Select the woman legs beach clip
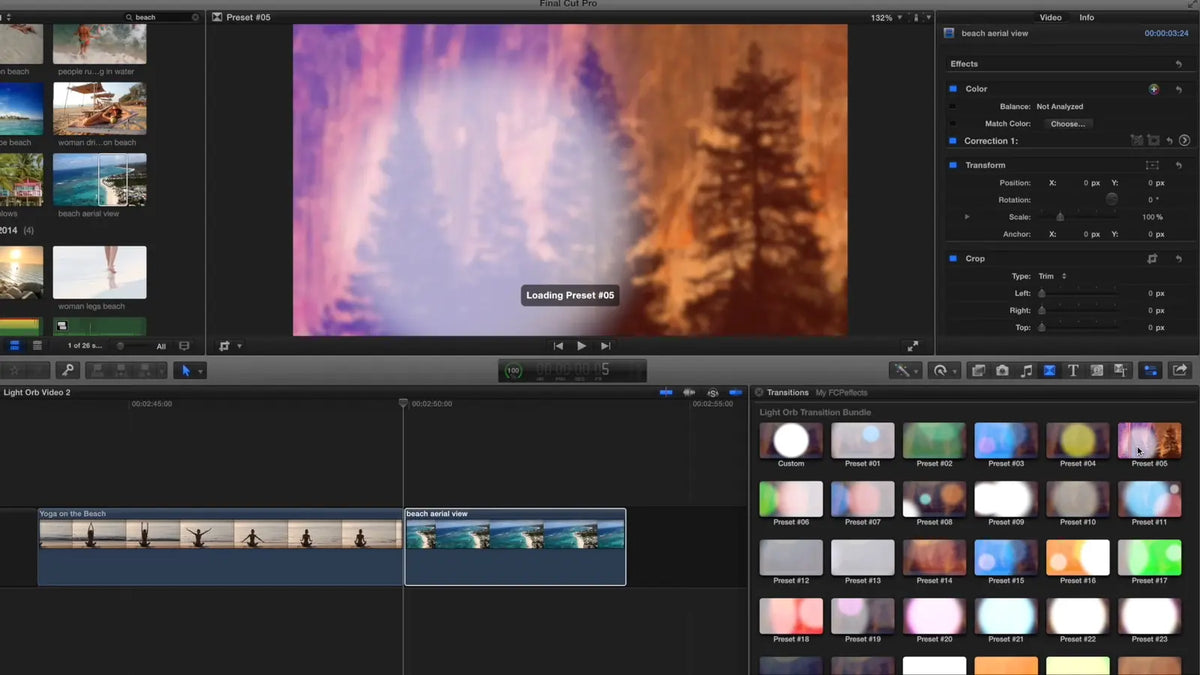Image resolution: width=1200 pixels, height=675 pixels. [x=100, y=272]
